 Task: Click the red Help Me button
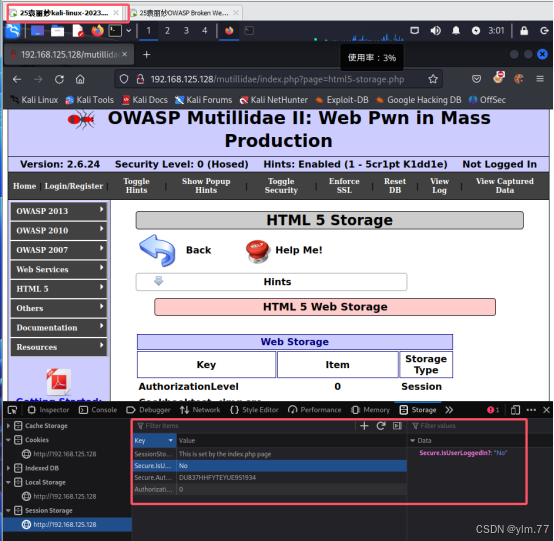pyautogui.click(x=258, y=251)
